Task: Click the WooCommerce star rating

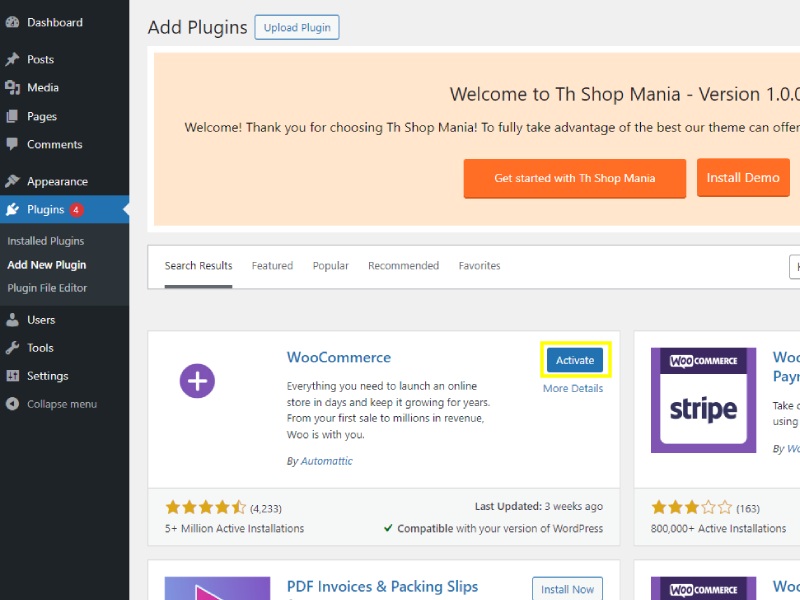Action: (x=206, y=508)
